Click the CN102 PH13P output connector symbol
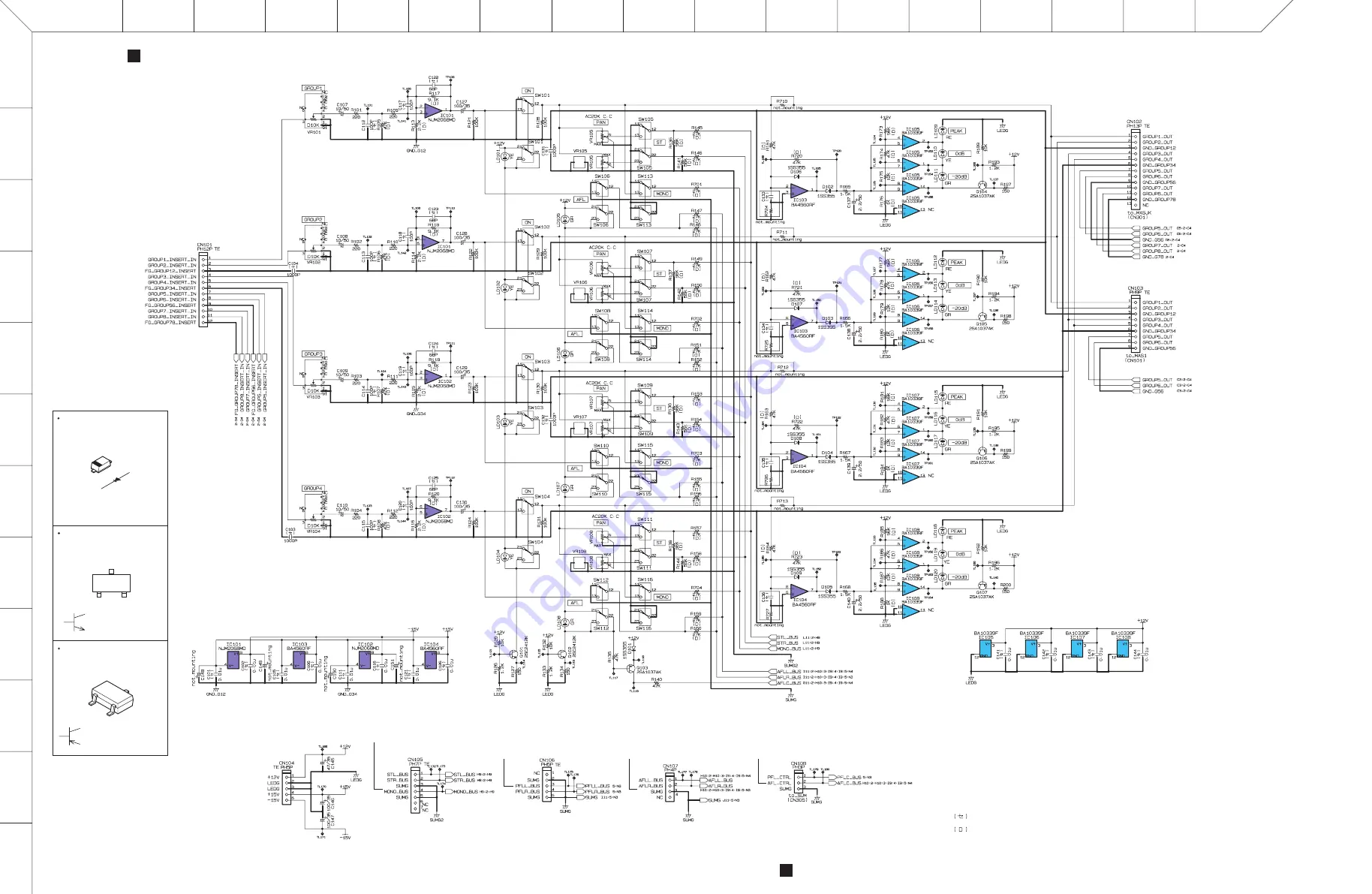This screenshot has height=894, width=1372. (x=1135, y=171)
